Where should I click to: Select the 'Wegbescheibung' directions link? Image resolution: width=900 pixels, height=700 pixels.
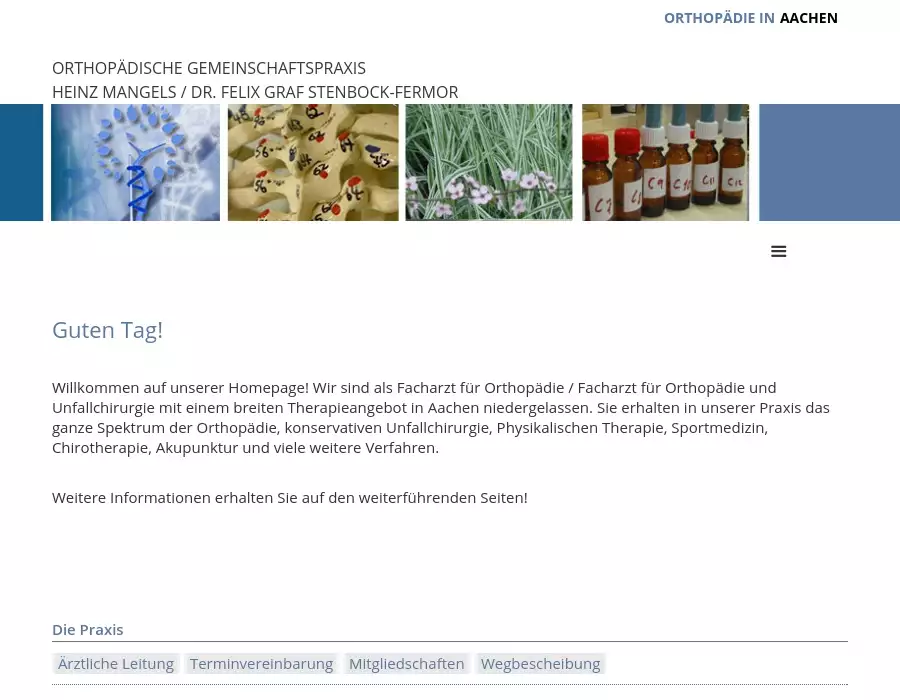tap(540, 663)
